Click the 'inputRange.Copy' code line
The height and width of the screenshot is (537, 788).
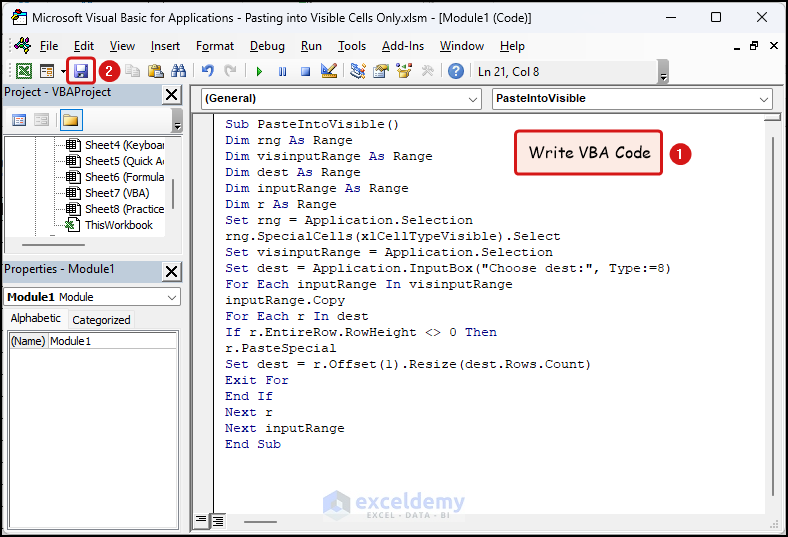coord(284,300)
